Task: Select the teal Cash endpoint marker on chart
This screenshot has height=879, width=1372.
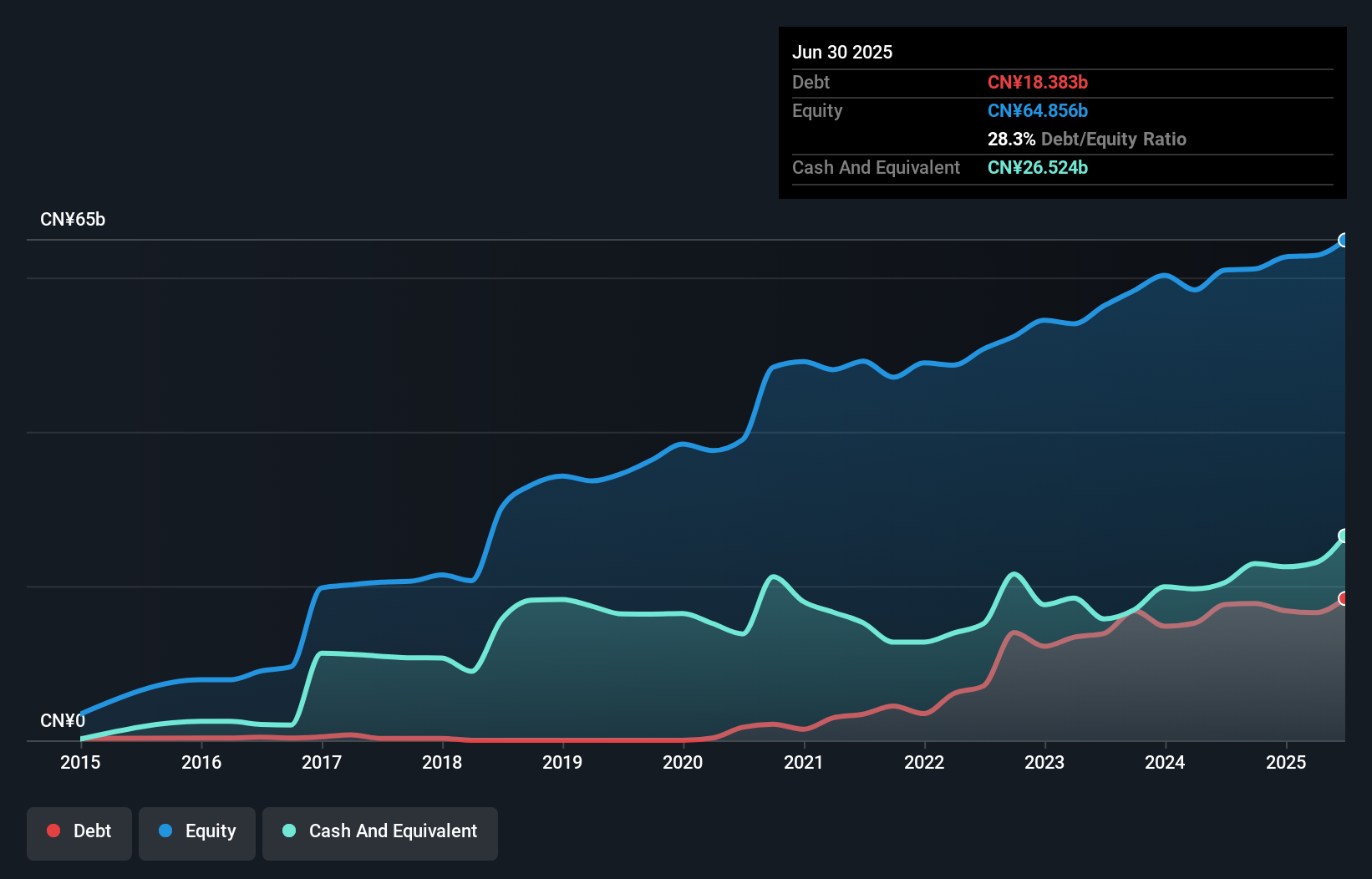Action: [x=1344, y=536]
